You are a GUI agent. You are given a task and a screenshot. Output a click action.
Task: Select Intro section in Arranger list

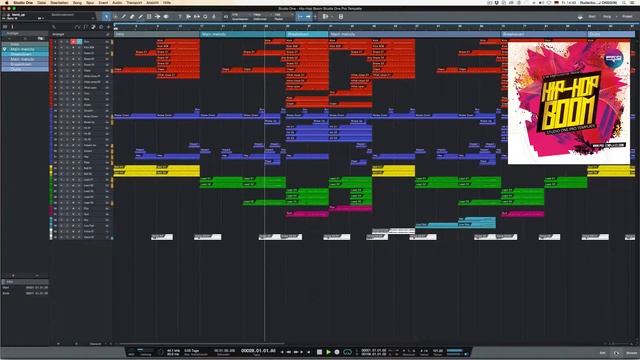(x=25, y=44)
